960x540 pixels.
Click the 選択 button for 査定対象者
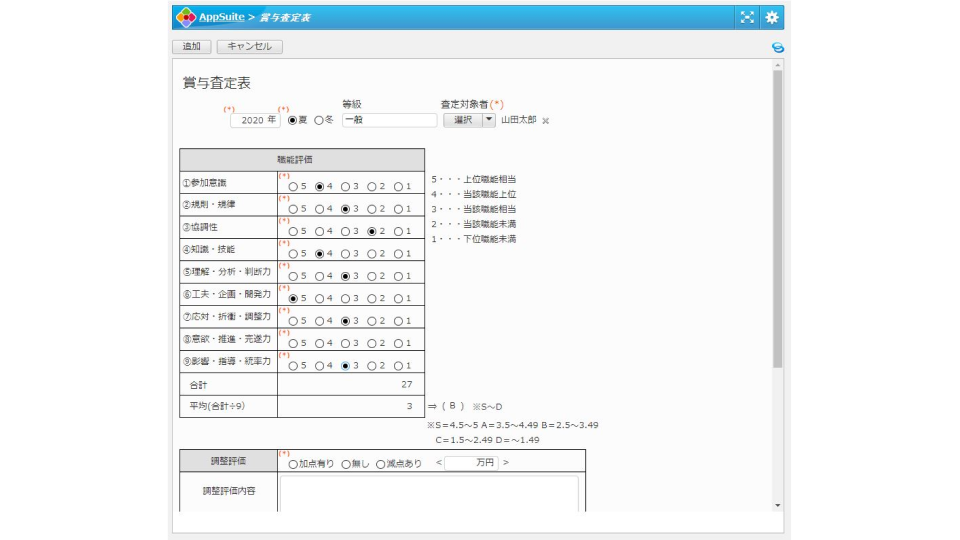tap(463, 120)
